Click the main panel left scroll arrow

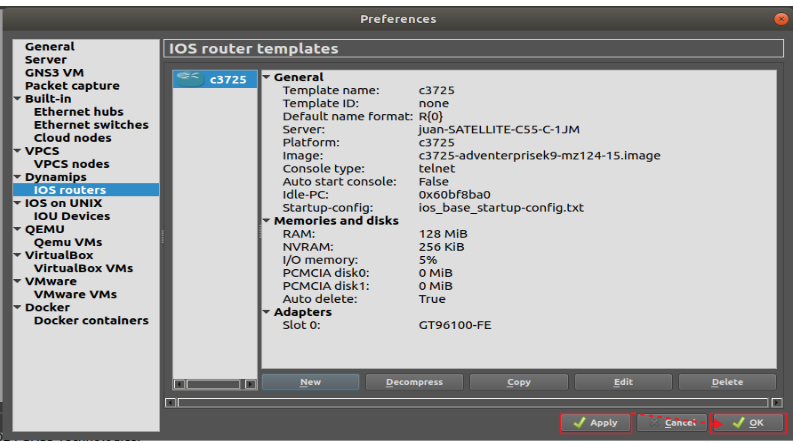point(170,403)
